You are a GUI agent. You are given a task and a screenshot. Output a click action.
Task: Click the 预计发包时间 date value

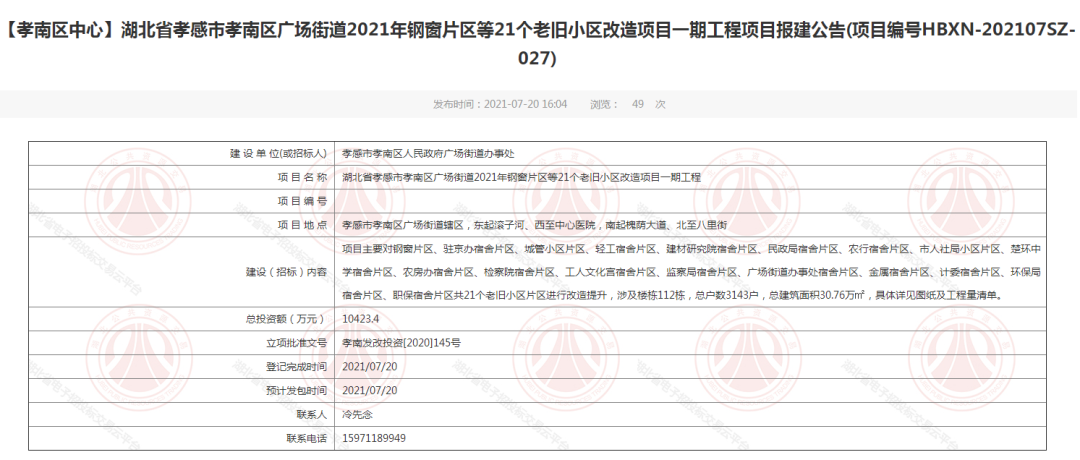369,390
